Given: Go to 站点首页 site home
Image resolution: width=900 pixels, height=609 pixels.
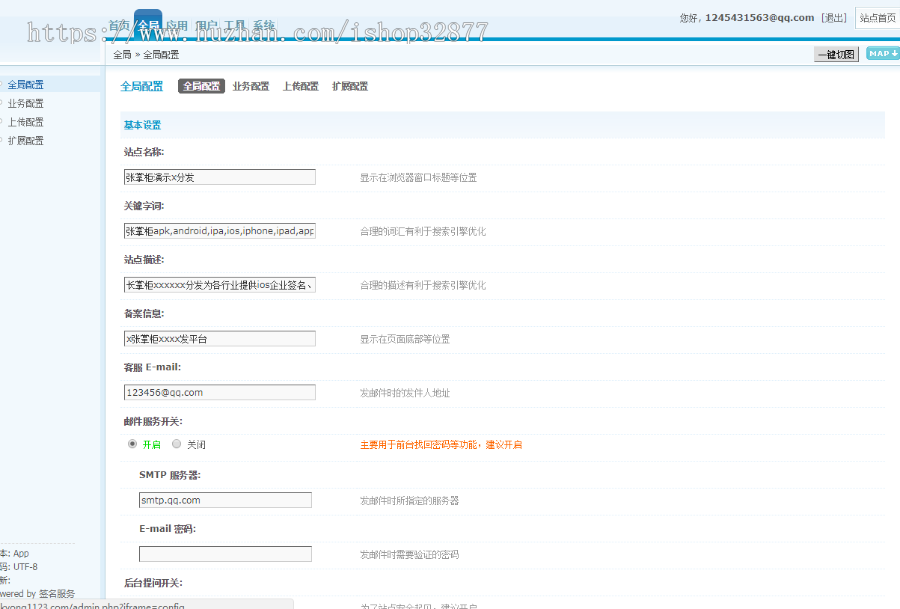Looking at the screenshot, I should [877, 18].
